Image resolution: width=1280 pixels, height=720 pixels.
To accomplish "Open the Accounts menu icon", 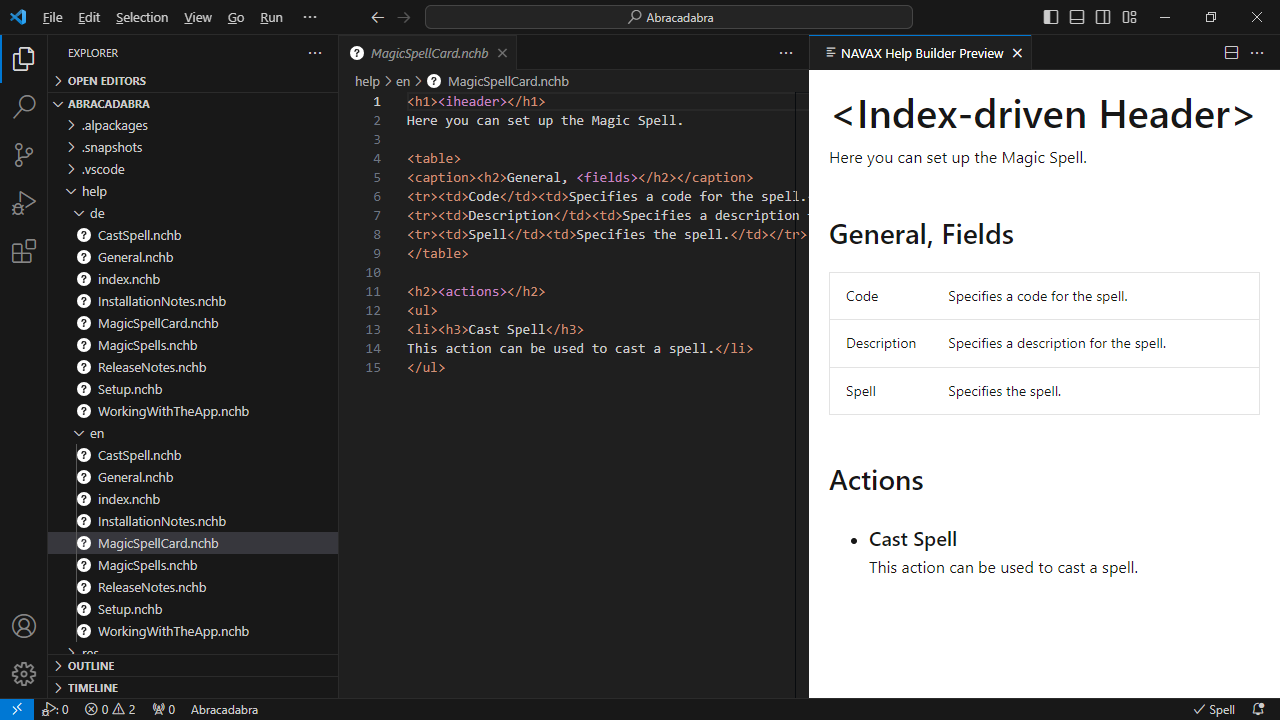I will [24, 626].
